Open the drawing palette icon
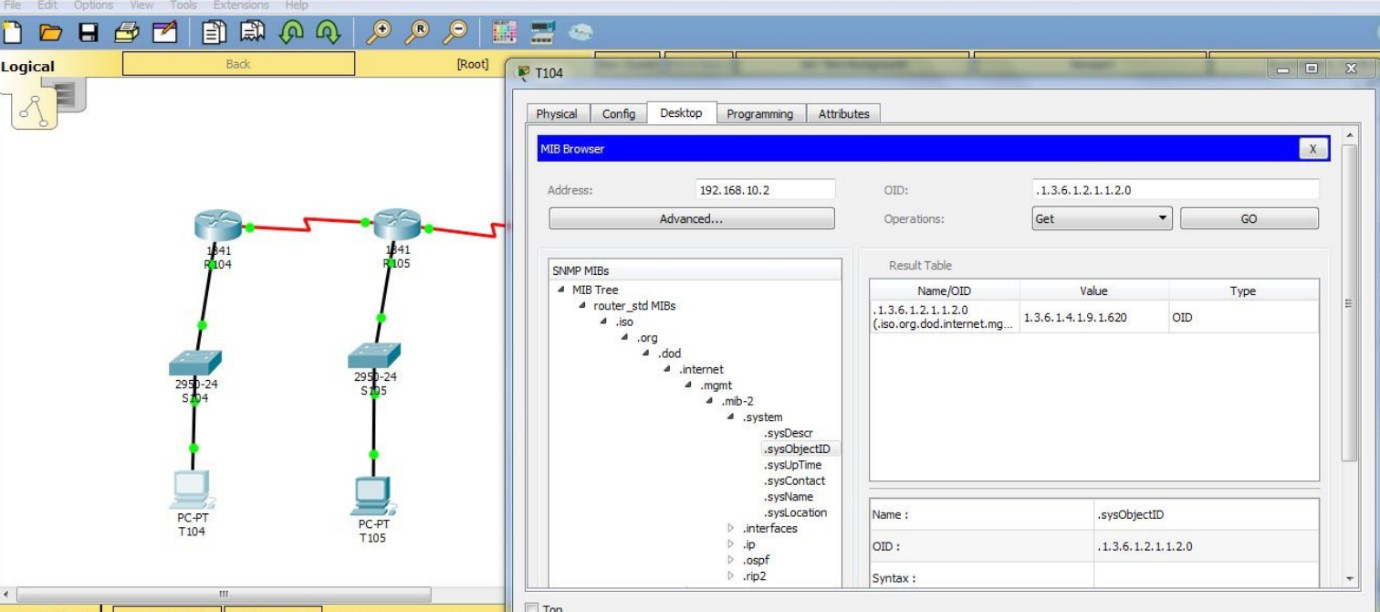Screen dimensions: 1380x612 click(x=505, y=33)
